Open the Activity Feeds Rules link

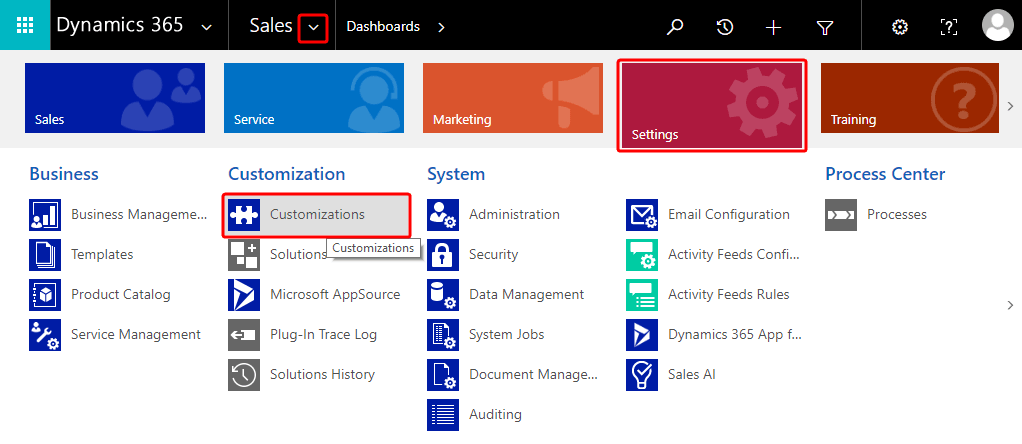(x=729, y=295)
